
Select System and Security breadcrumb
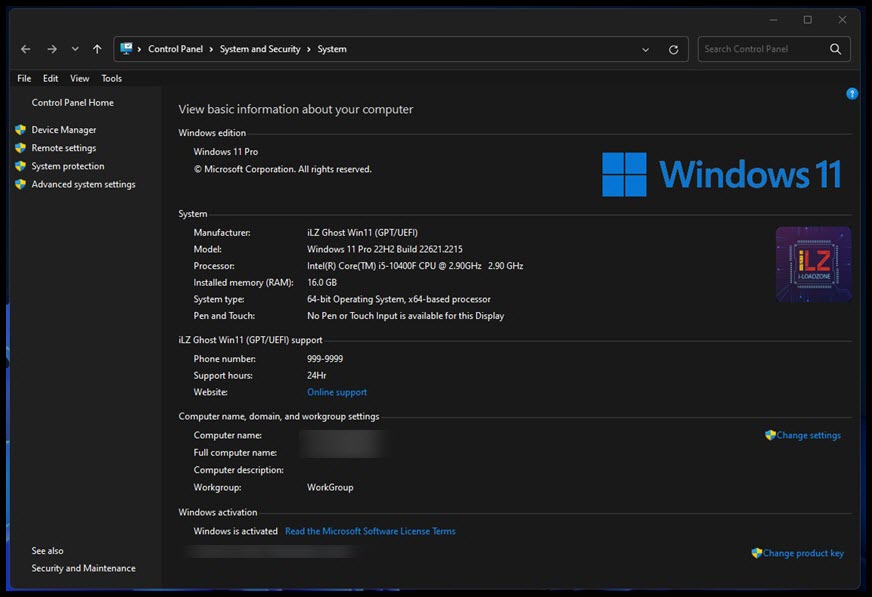coord(260,49)
